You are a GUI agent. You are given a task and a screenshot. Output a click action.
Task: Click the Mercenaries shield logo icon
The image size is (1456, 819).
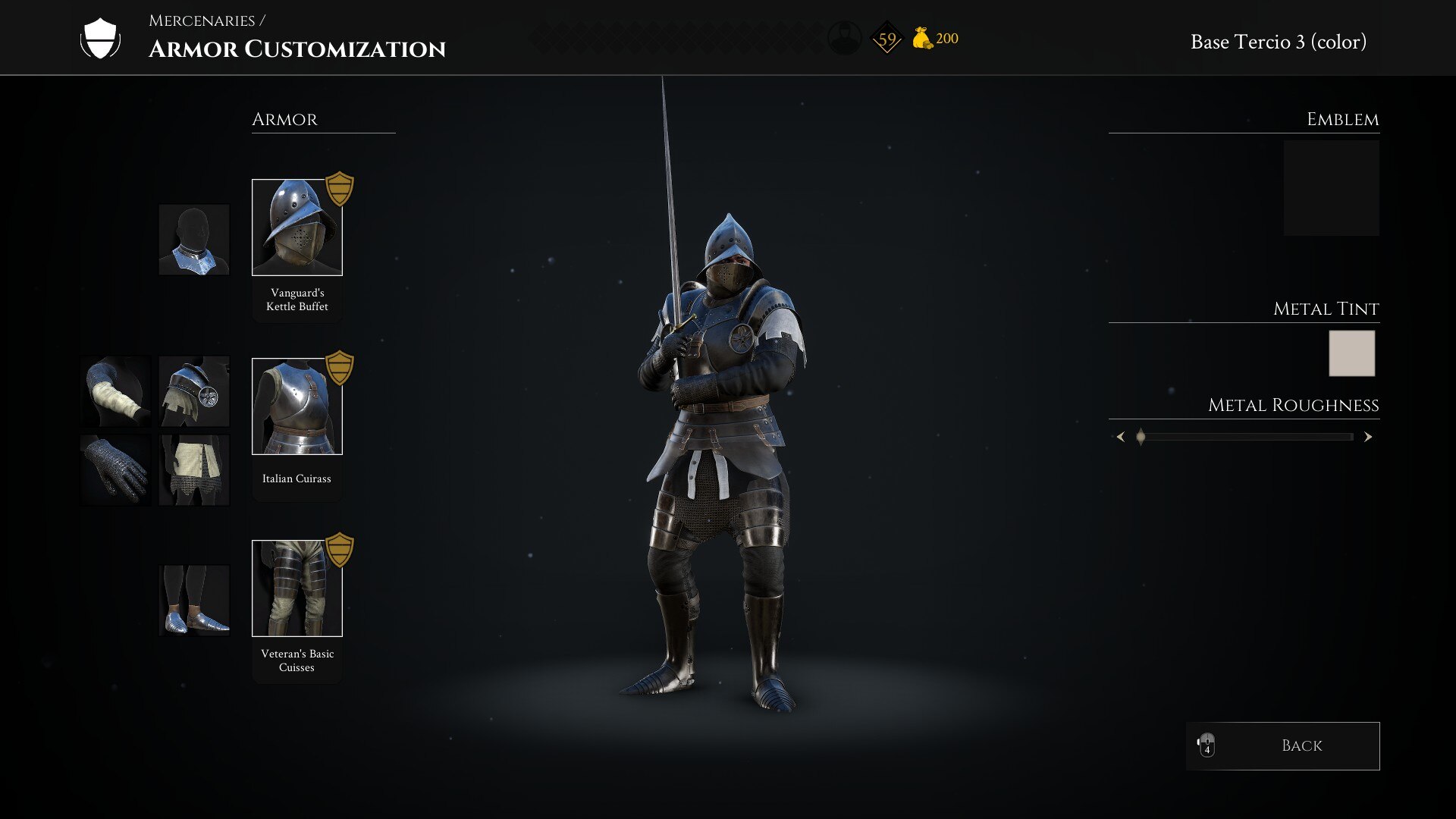tap(100, 39)
